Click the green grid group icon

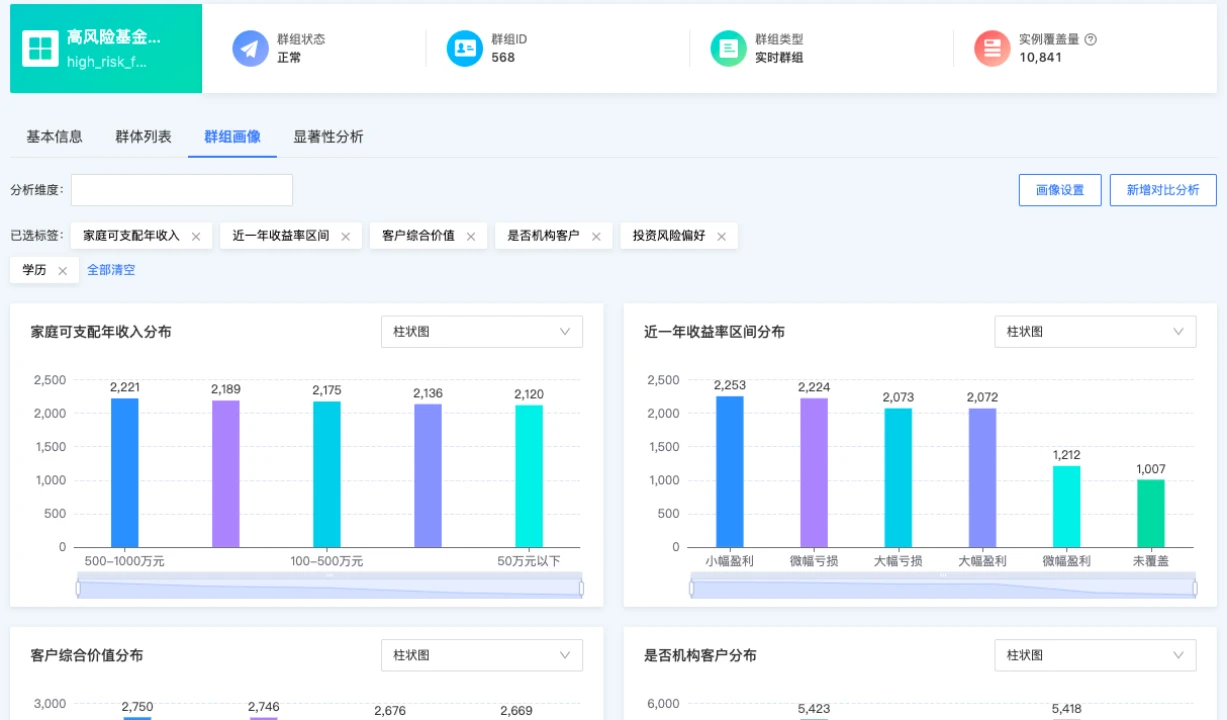click(42, 48)
